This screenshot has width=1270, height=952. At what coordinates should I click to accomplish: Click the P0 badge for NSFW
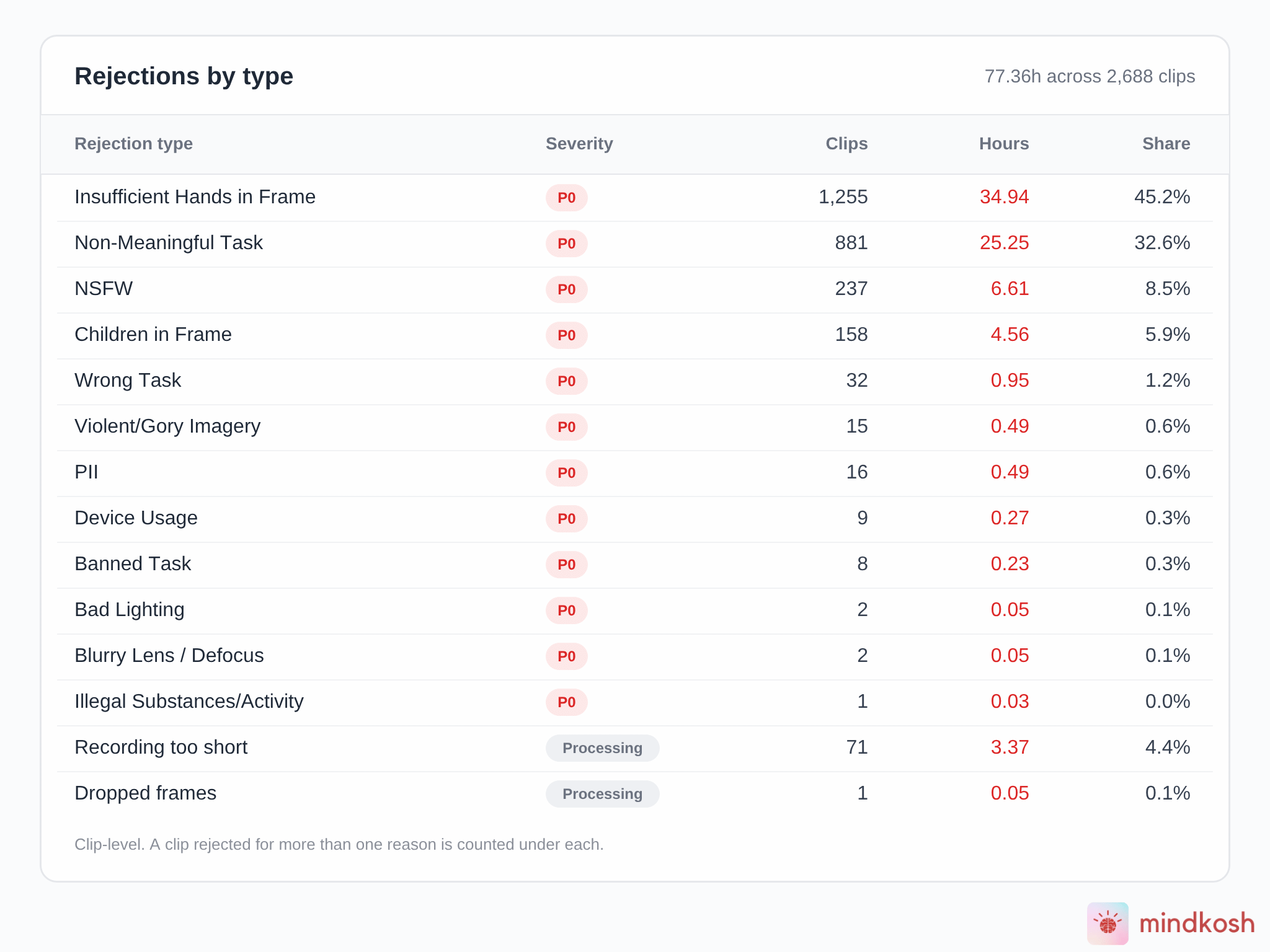(x=567, y=289)
